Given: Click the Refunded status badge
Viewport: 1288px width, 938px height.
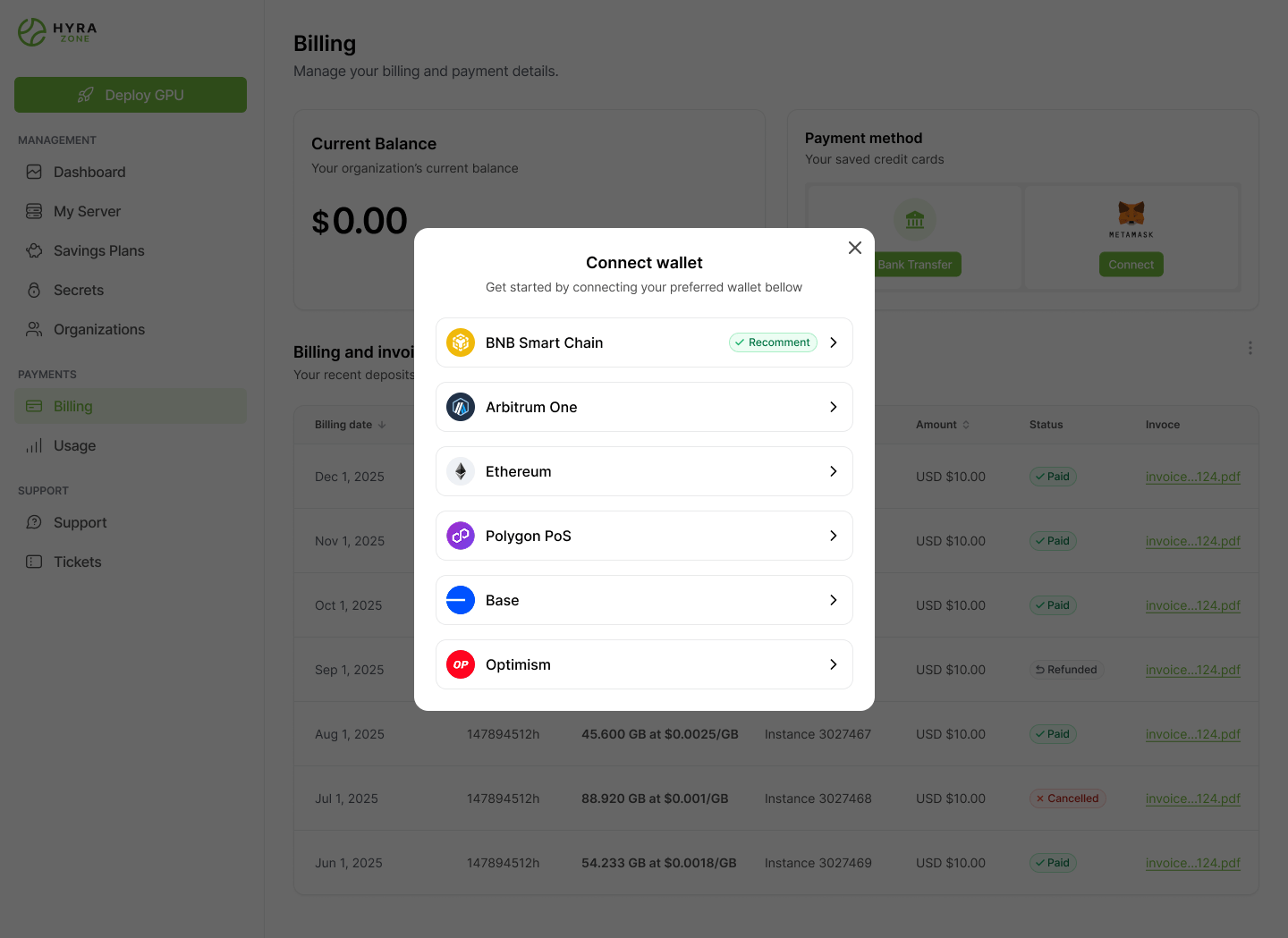Looking at the screenshot, I should coord(1066,669).
